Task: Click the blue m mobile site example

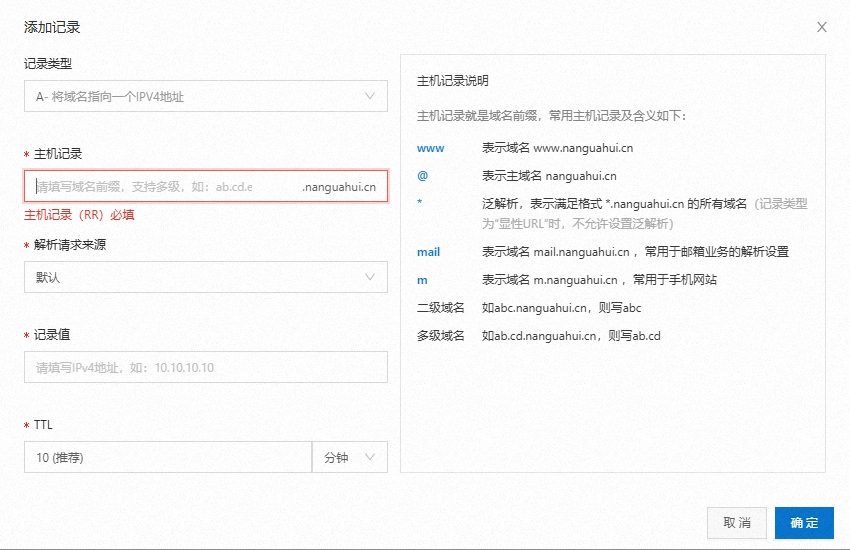Action: coord(421,280)
